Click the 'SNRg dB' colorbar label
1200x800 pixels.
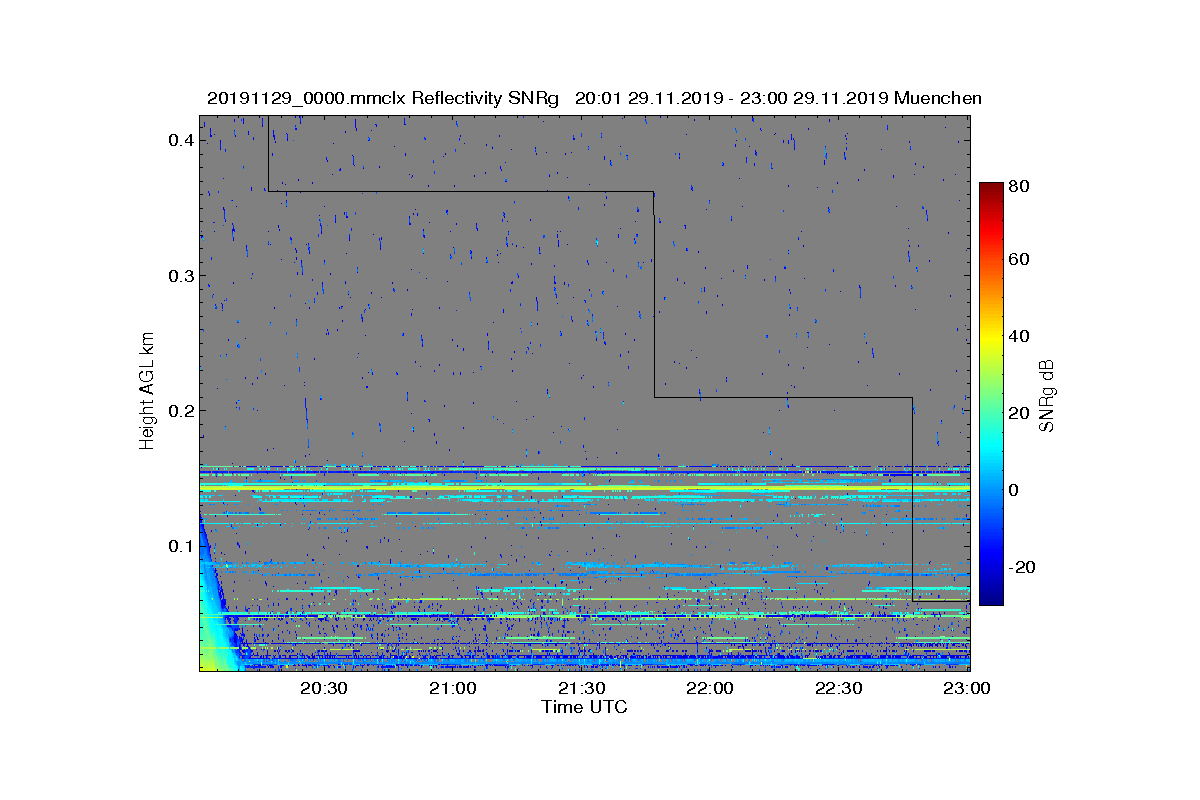point(1048,395)
